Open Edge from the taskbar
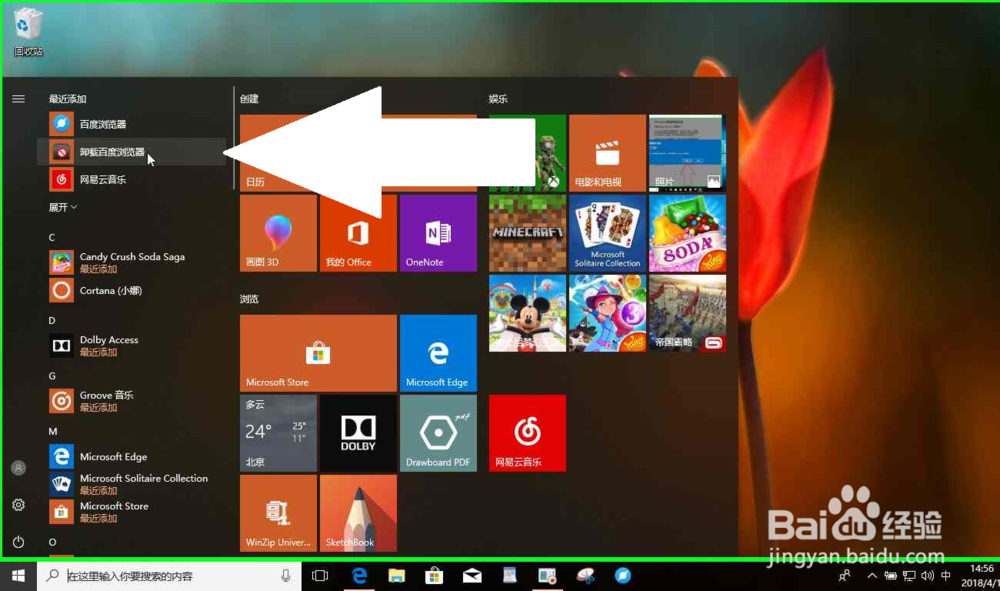 [x=359, y=576]
